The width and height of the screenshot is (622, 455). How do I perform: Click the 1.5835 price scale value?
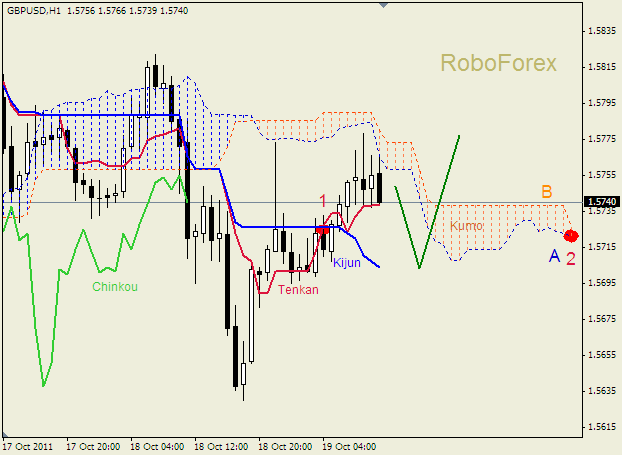point(602,31)
